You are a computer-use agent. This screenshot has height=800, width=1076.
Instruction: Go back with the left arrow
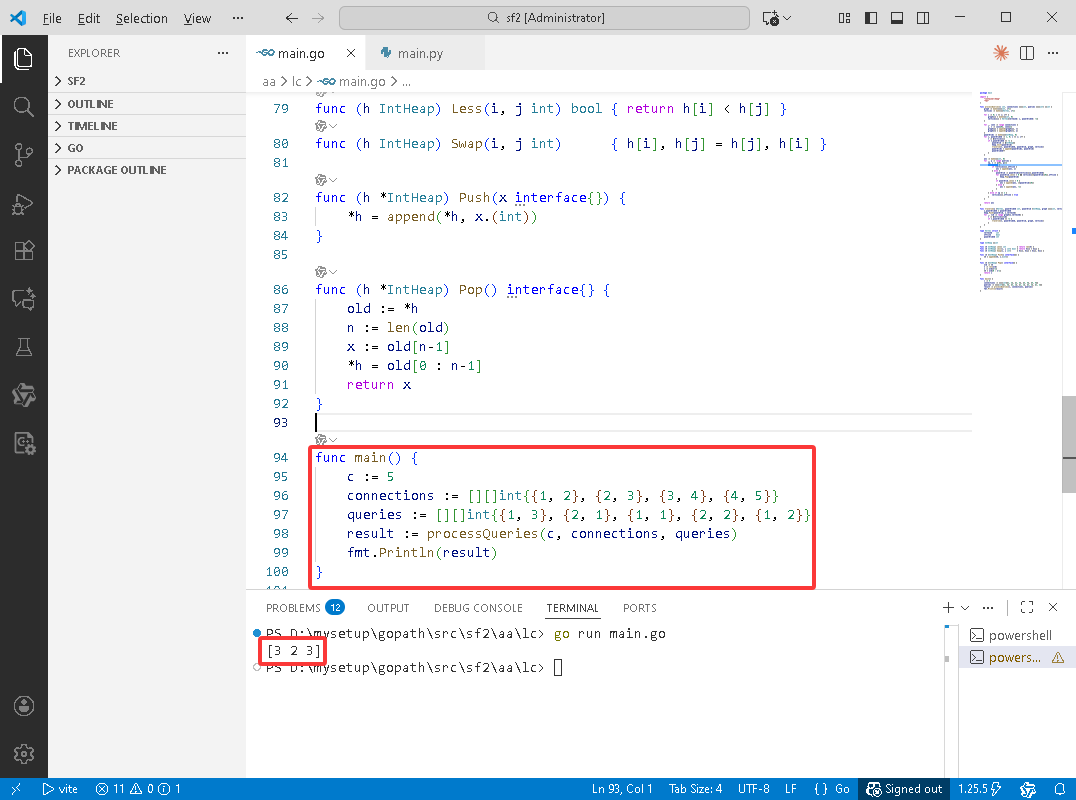[292, 18]
